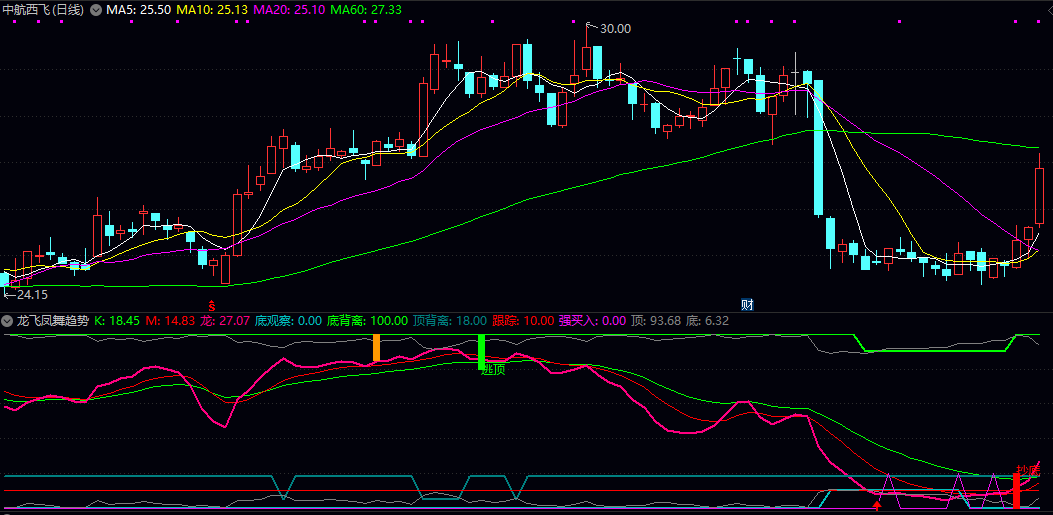
Task: Click the blue 财 finance marker icon
Action: [746, 303]
